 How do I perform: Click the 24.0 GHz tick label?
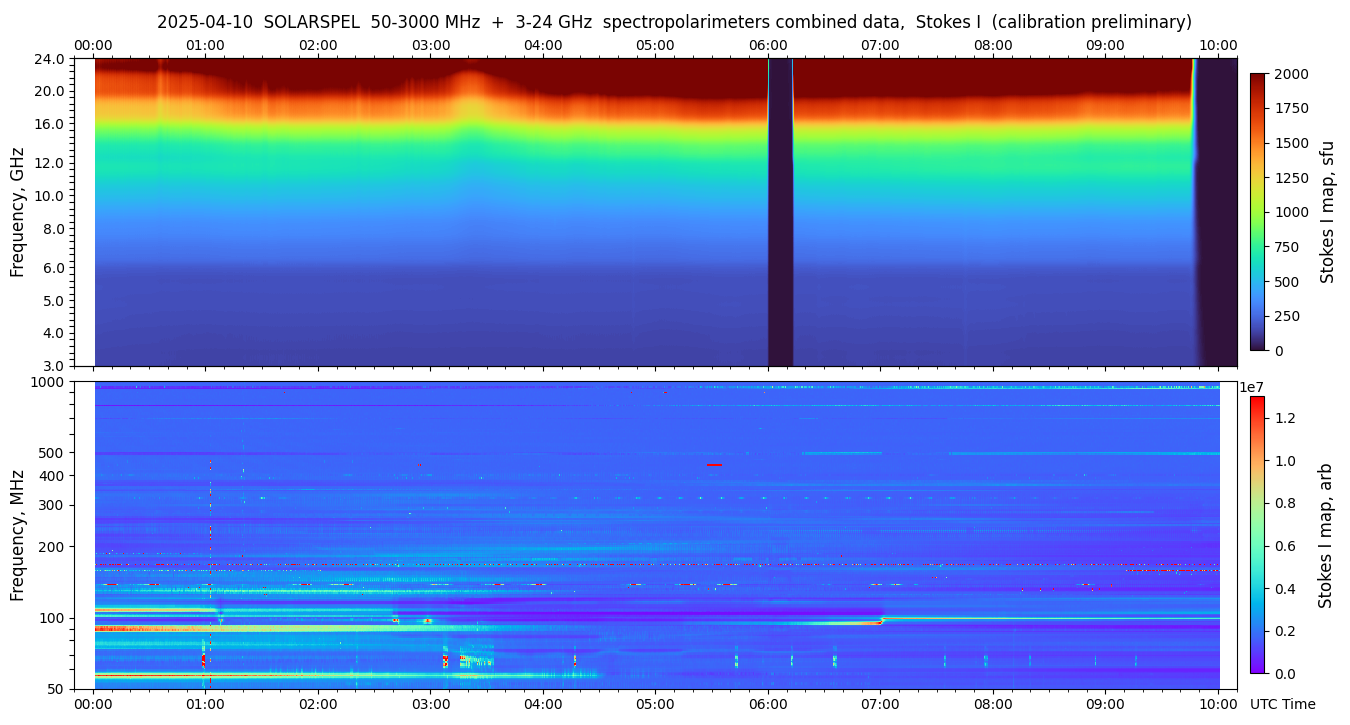(x=50, y=59)
